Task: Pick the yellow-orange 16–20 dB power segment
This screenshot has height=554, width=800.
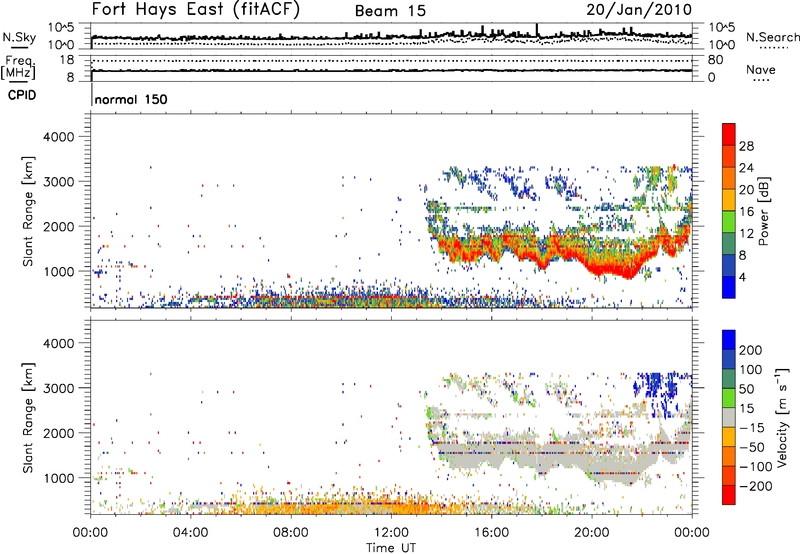Action: click(x=729, y=200)
